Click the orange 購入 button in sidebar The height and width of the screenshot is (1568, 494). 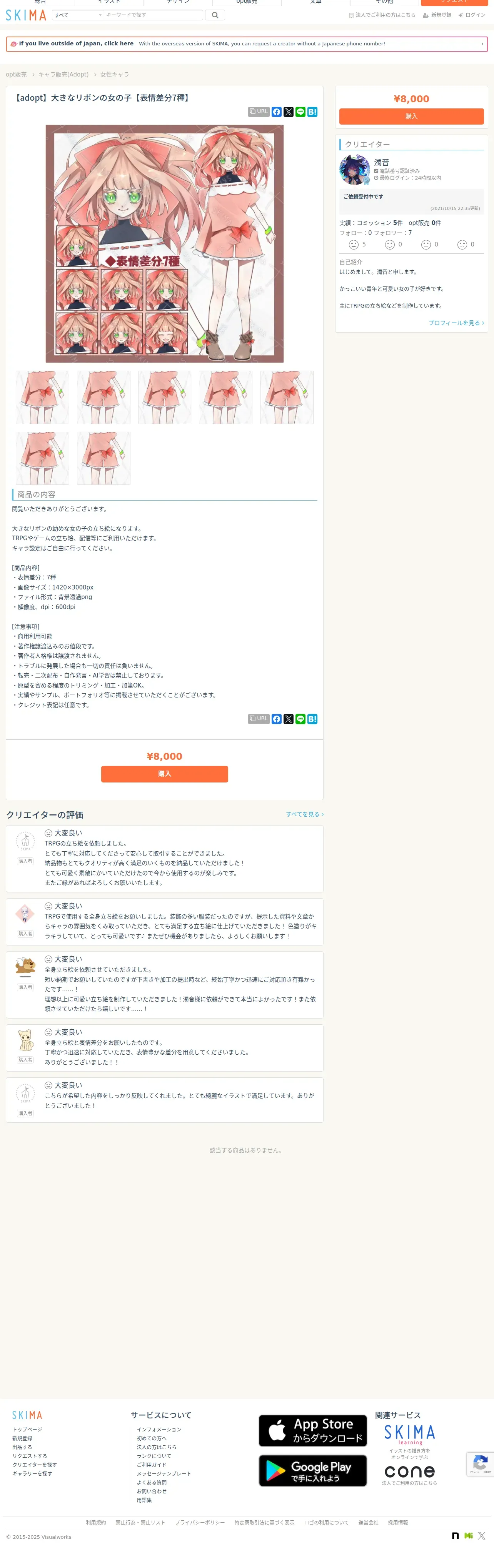click(411, 116)
